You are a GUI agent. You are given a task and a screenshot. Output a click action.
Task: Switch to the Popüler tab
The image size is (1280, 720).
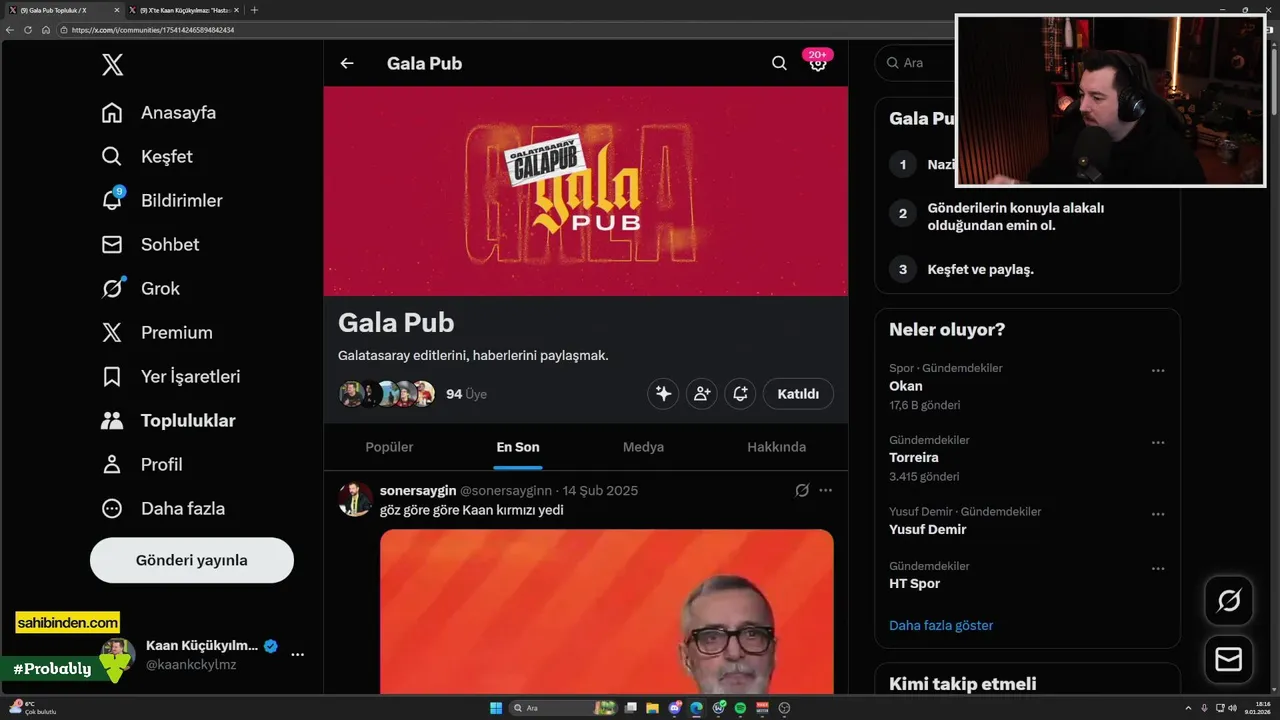coord(389,447)
